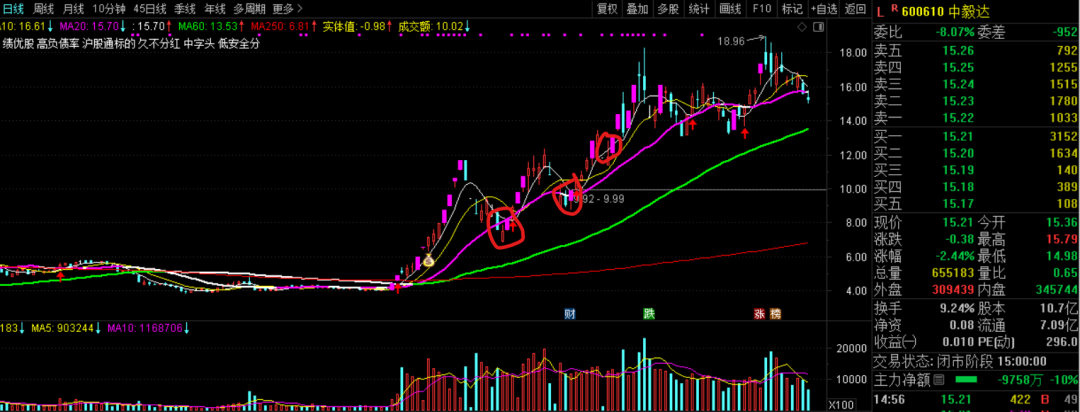Click 叠加 overlay button
Image resolution: width=1080 pixels, height=412 pixels.
click(x=637, y=9)
